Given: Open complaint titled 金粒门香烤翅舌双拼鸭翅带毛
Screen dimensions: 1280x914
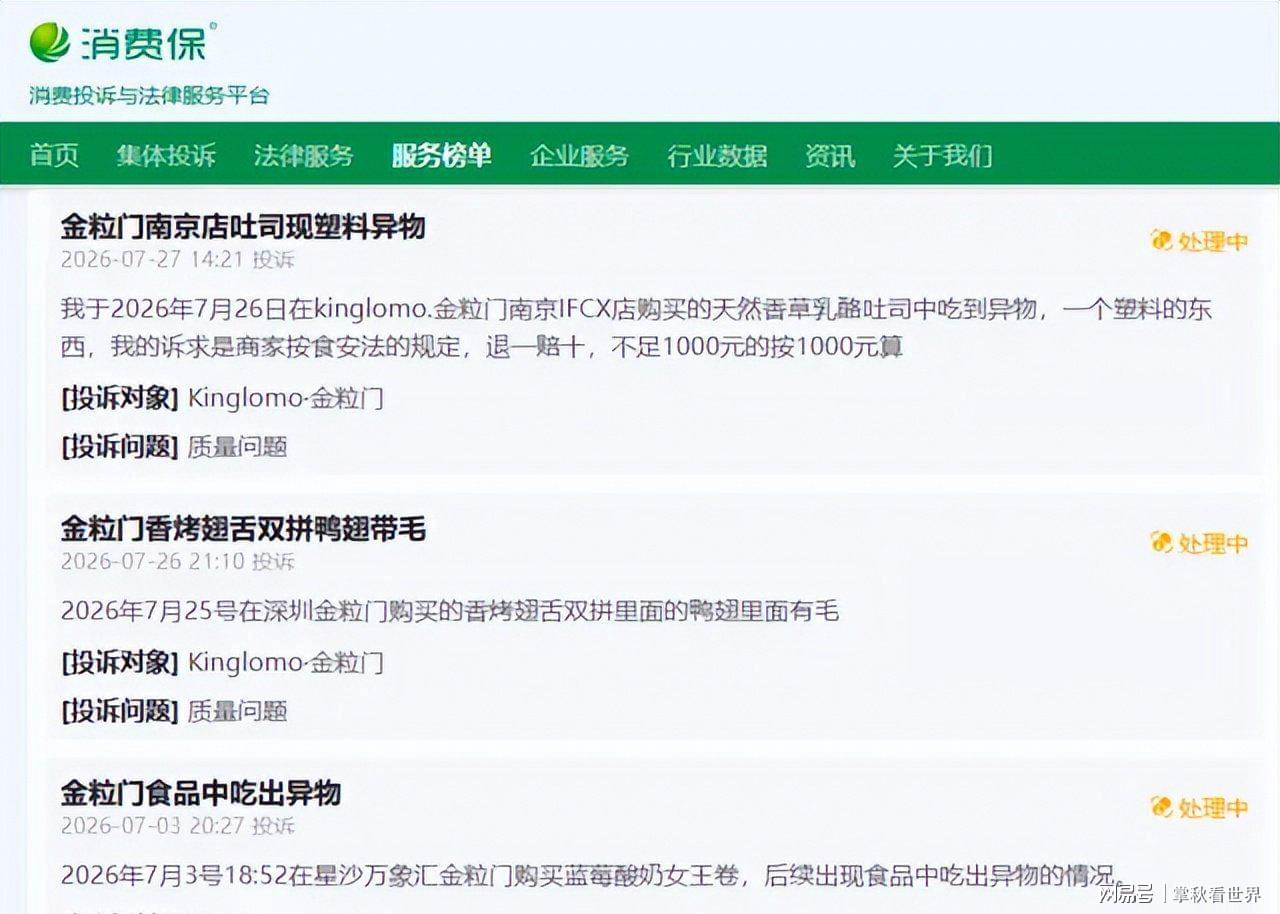Looking at the screenshot, I should [243, 528].
